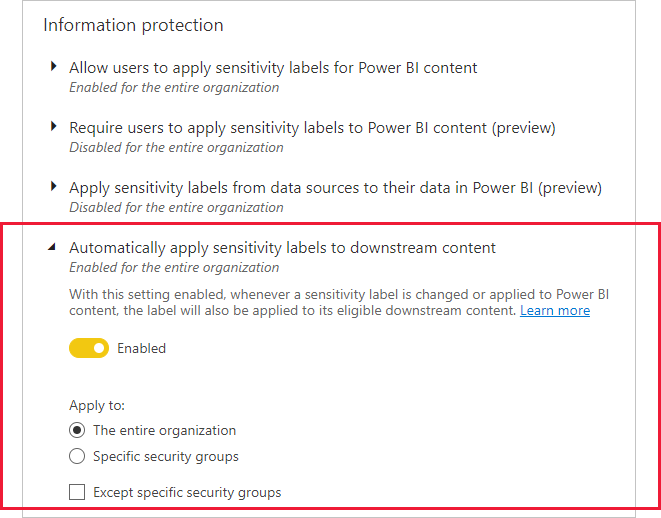661x518 pixels.
Task: Click 'Require users to apply sensitivity labels' setting title
Action: point(312,128)
